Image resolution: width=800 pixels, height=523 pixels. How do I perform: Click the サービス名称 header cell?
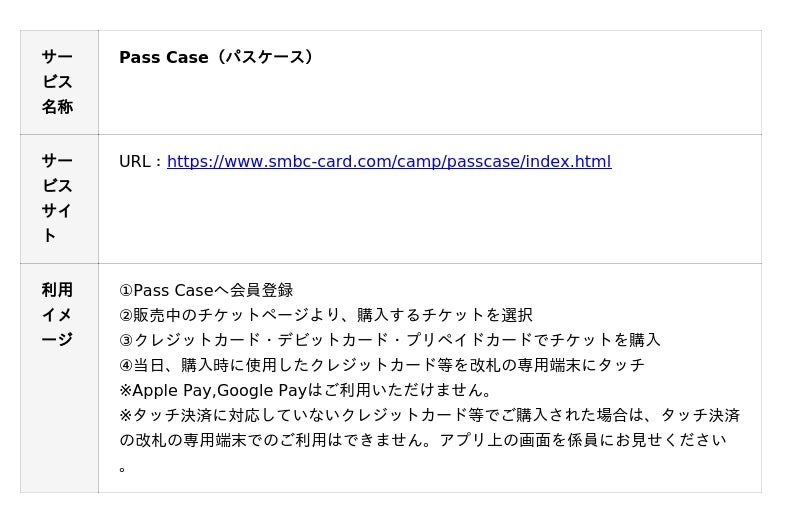pos(57,82)
